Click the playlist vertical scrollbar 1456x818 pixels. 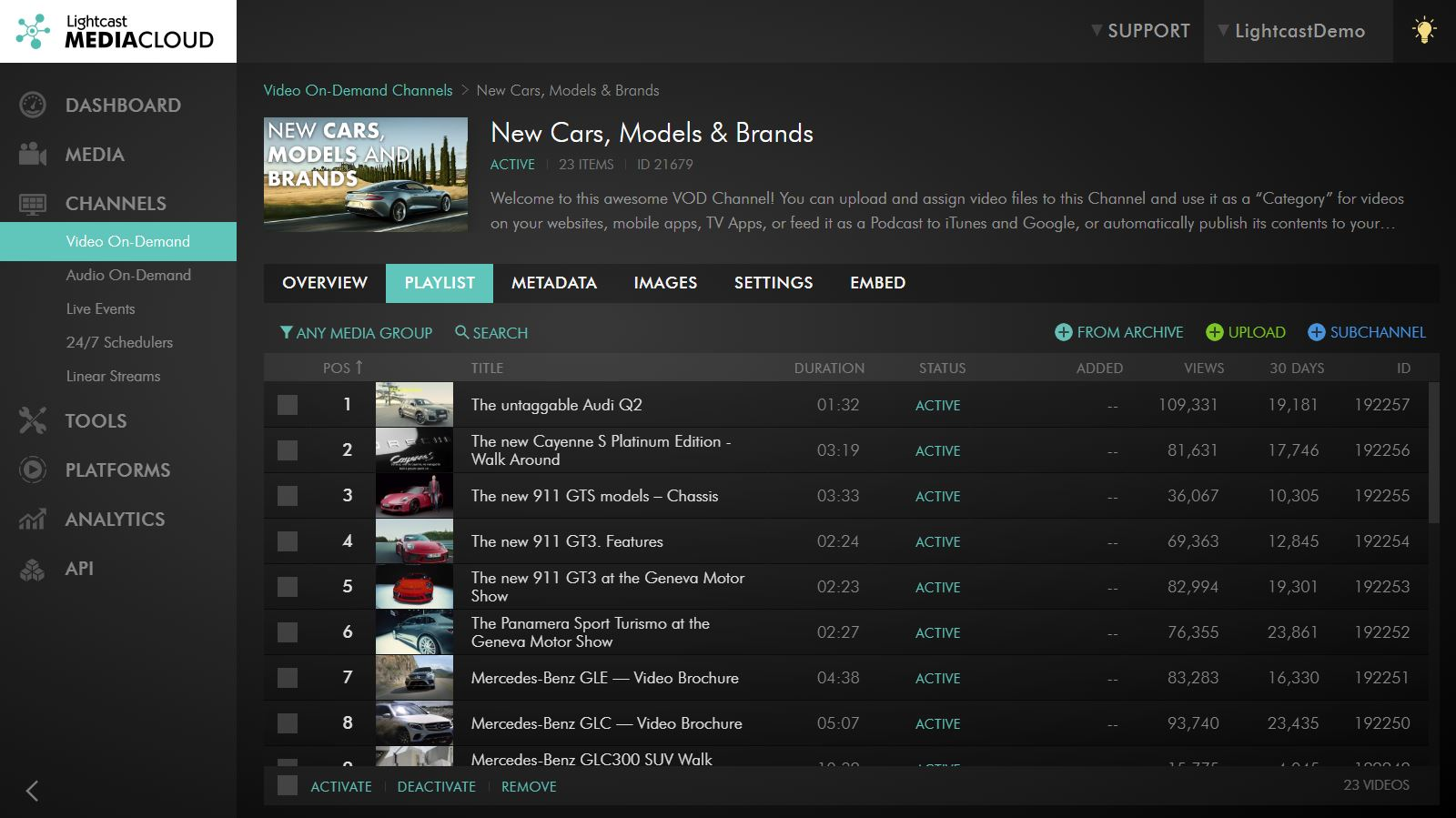click(1434, 452)
